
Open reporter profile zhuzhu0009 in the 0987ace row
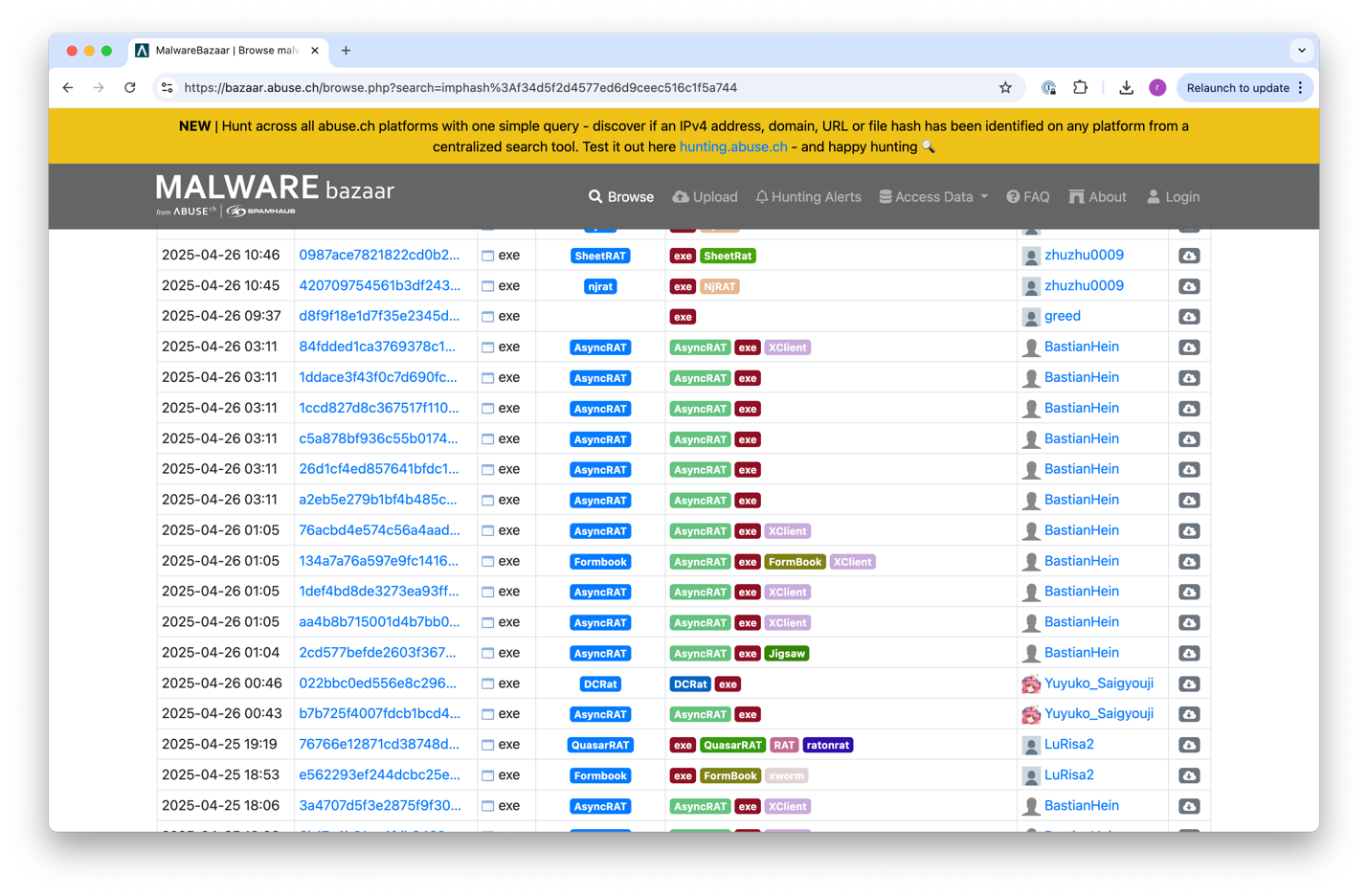click(x=1084, y=256)
